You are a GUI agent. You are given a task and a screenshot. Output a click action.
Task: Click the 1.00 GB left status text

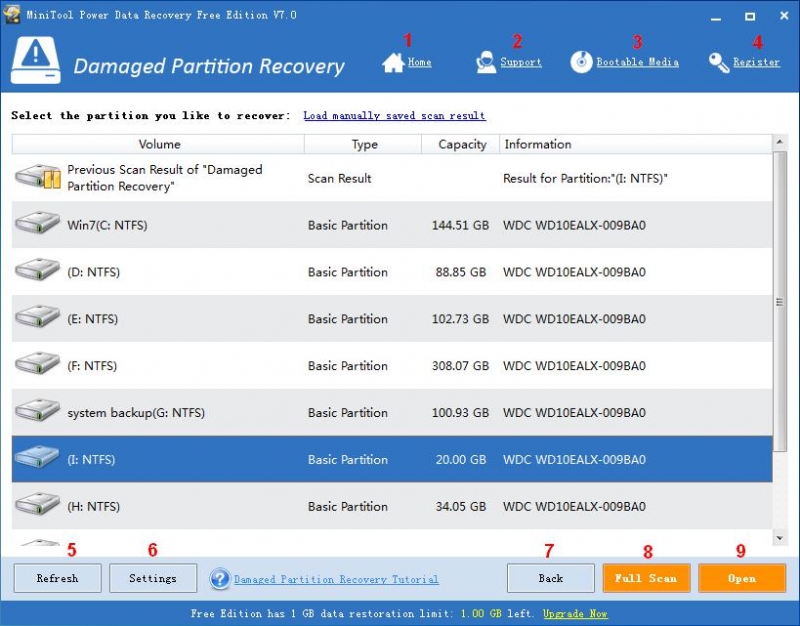tap(496, 613)
